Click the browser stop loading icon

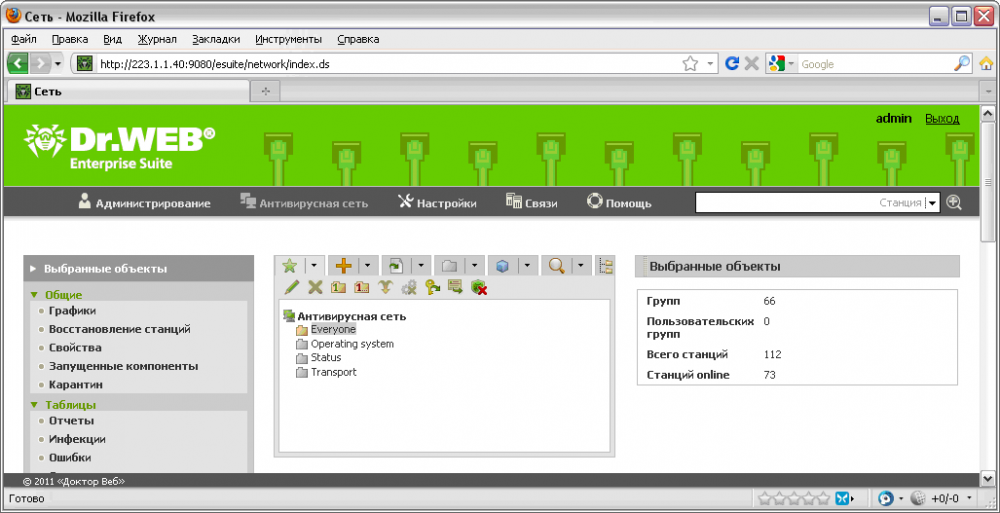tap(752, 64)
